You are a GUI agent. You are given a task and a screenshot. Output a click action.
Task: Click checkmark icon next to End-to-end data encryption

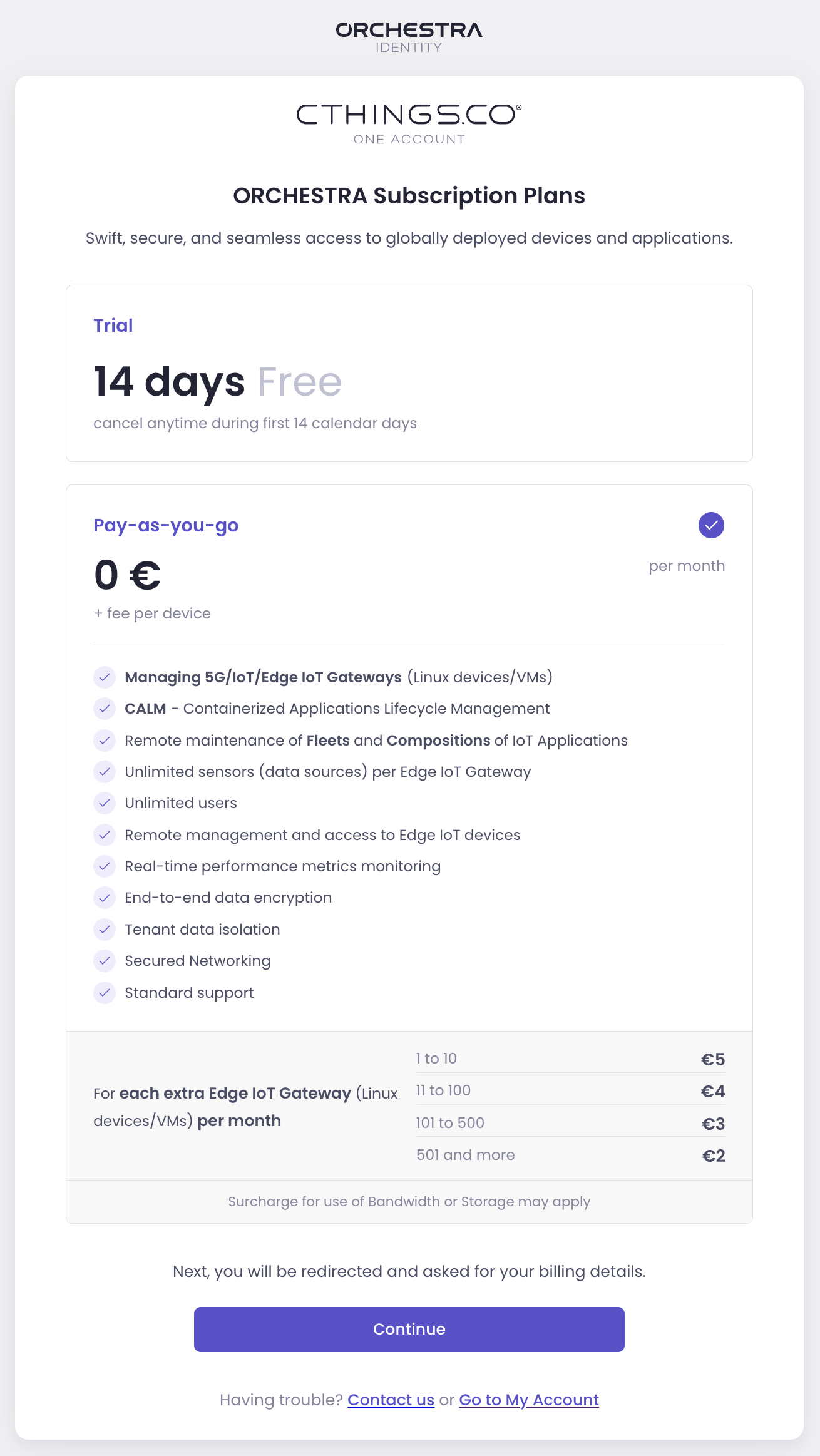click(x=105, y=898)
